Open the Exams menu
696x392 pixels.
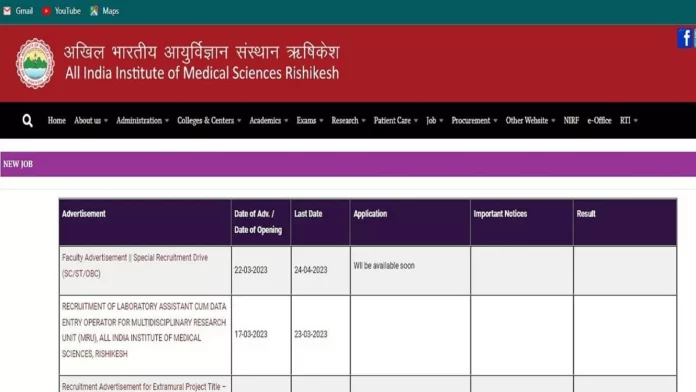click(x=310, y=120)
